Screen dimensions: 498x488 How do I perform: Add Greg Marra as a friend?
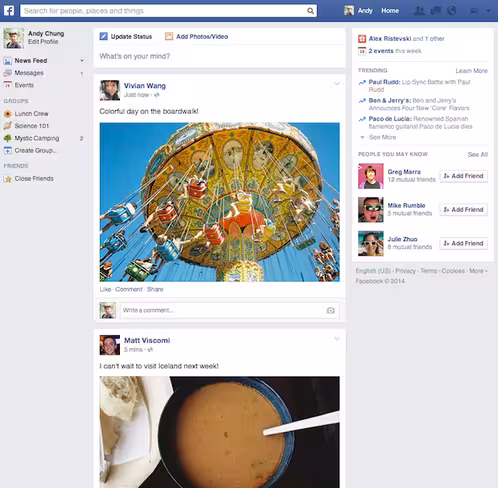pyautogui.click(x=463, y=176)
